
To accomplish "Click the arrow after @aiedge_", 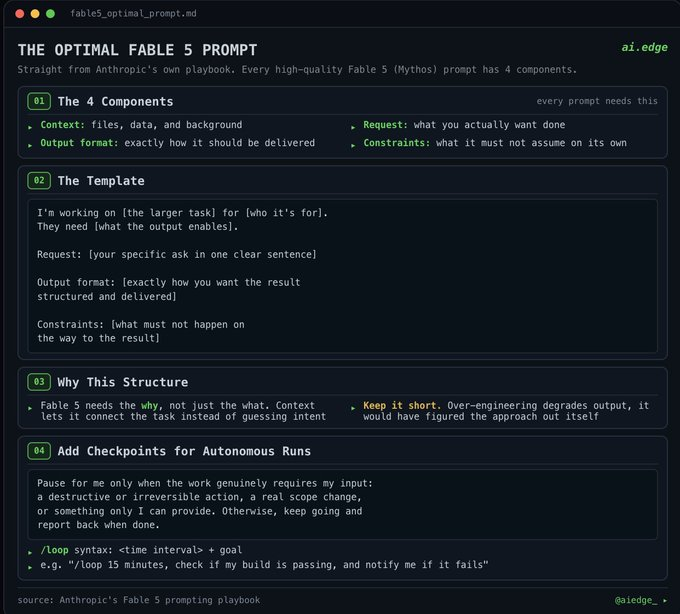I will pos(664,601).
